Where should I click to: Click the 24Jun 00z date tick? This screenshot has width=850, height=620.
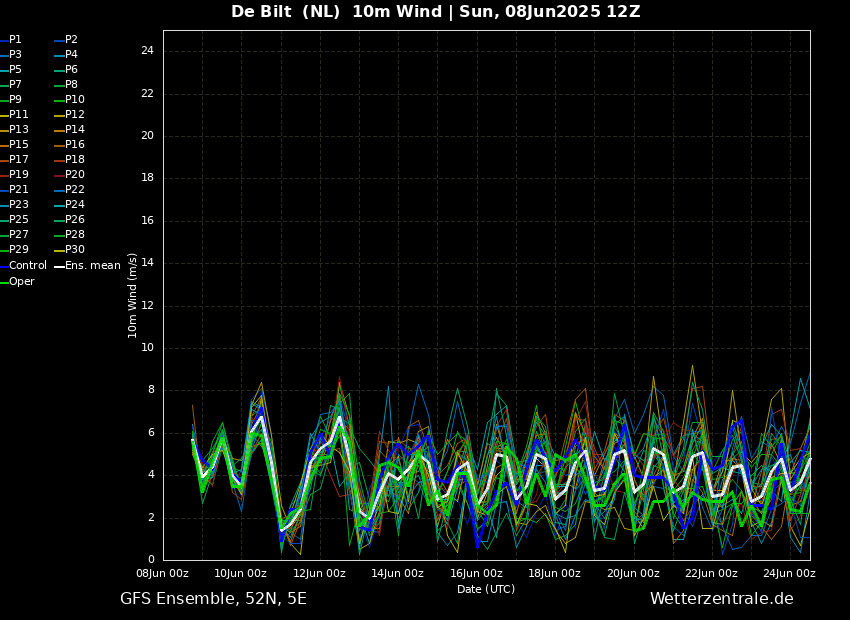click(789, 574)
